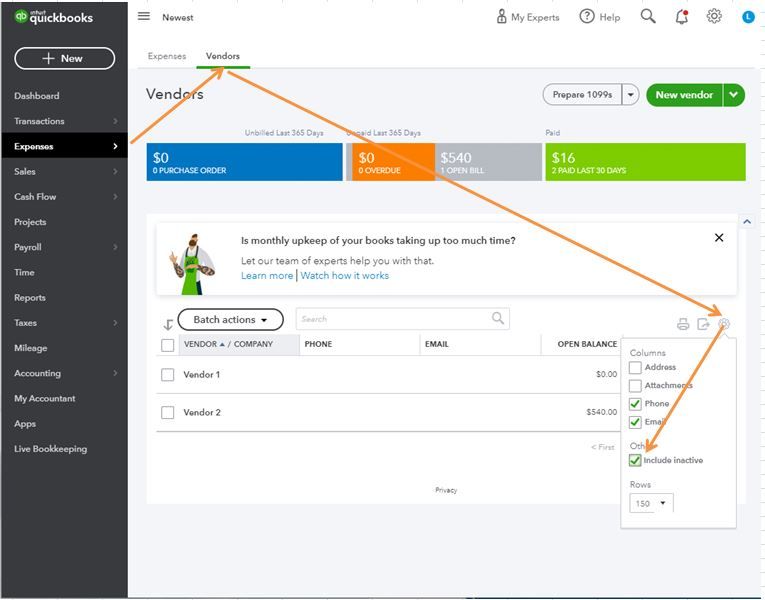Sort by Open Balance column header
The image size is (765, 600).
tap(587, 344)
